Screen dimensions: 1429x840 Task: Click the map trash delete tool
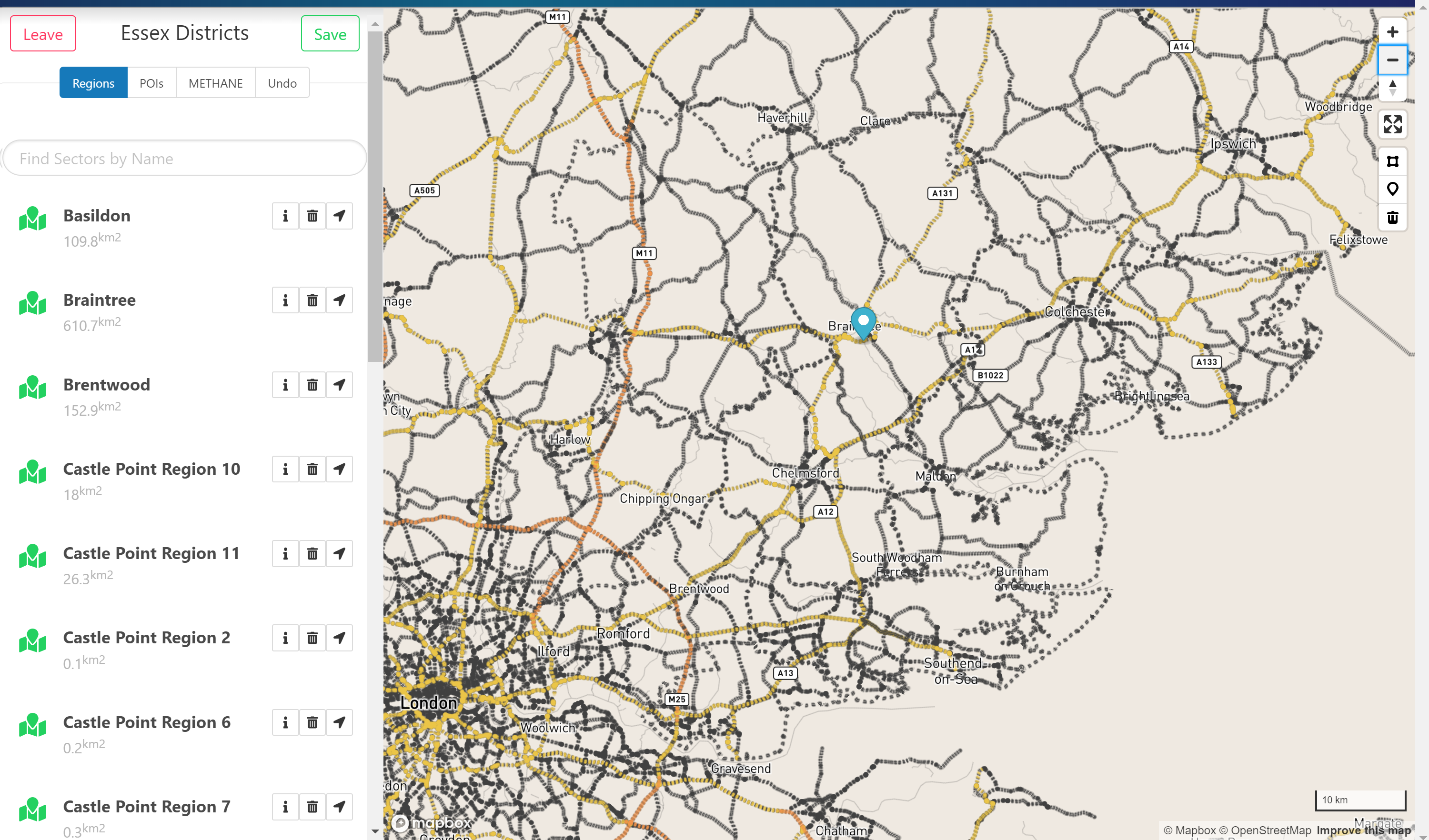pos(1392,218)
